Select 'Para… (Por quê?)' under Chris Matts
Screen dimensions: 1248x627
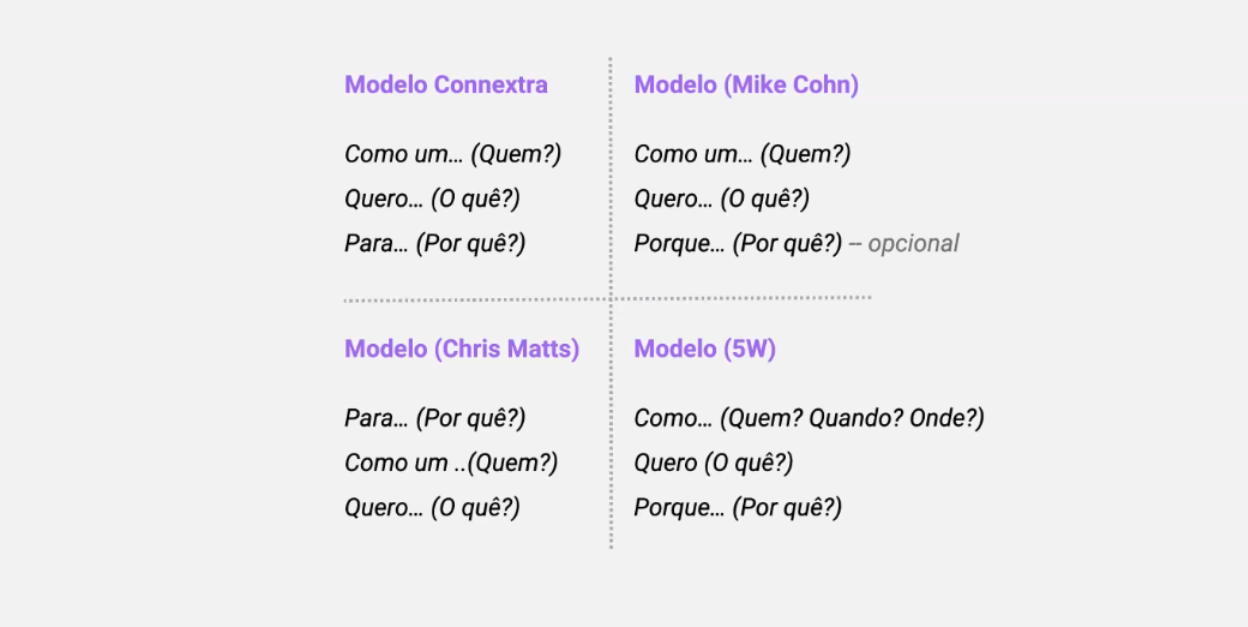tap(435, 418)
